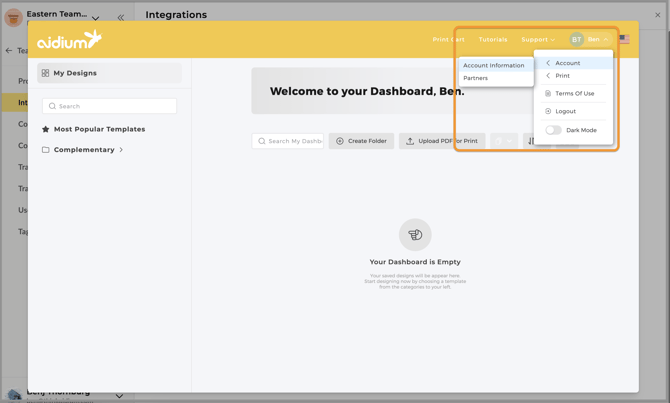Click the Complementary folder icon

(x=46, y=150)
